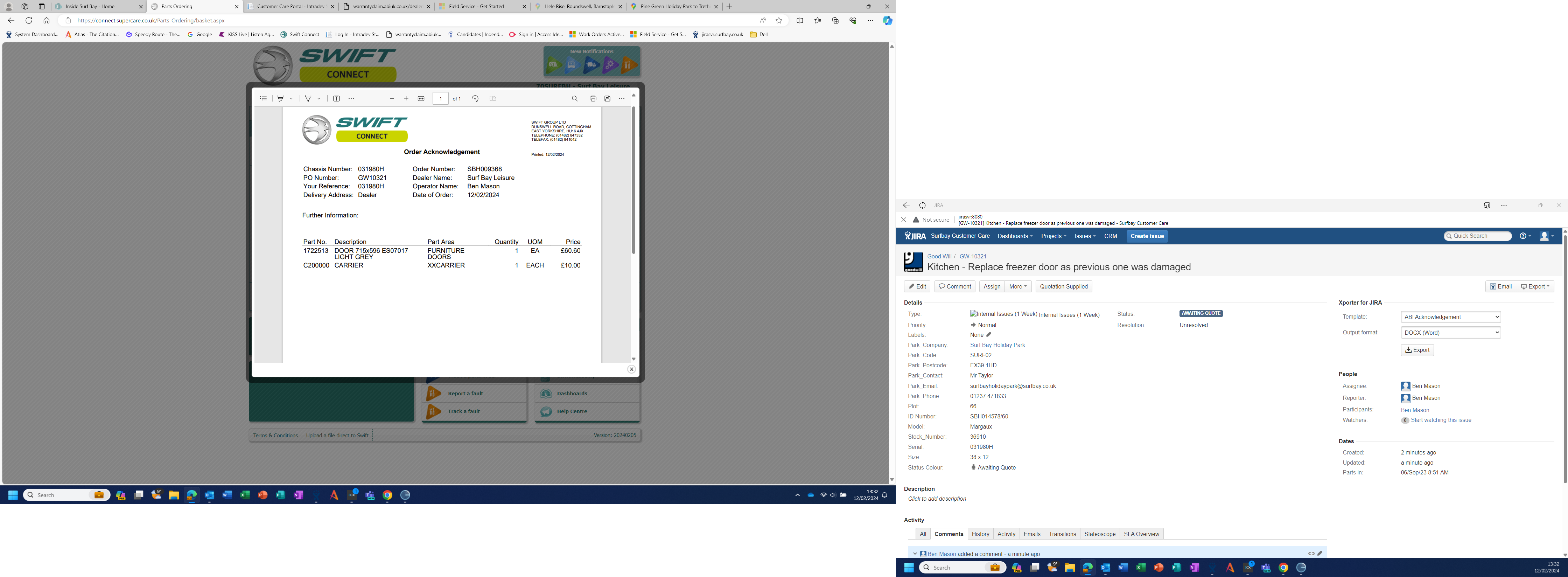Click the fit to width icon
The width and height of the screenshot is (1568, 577).
(421, 99)
